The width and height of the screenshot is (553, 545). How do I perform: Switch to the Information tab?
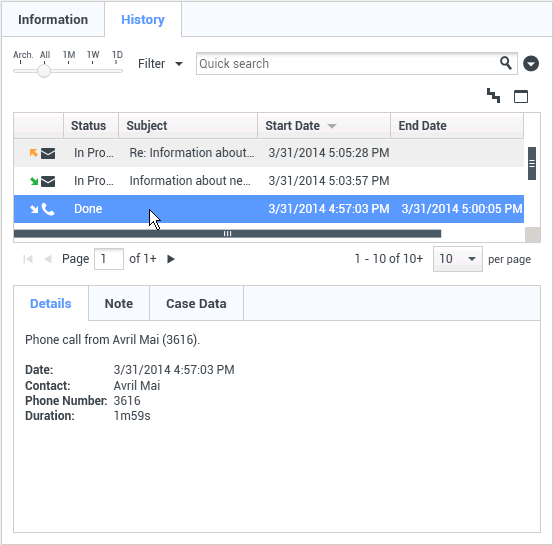(53, 19)
